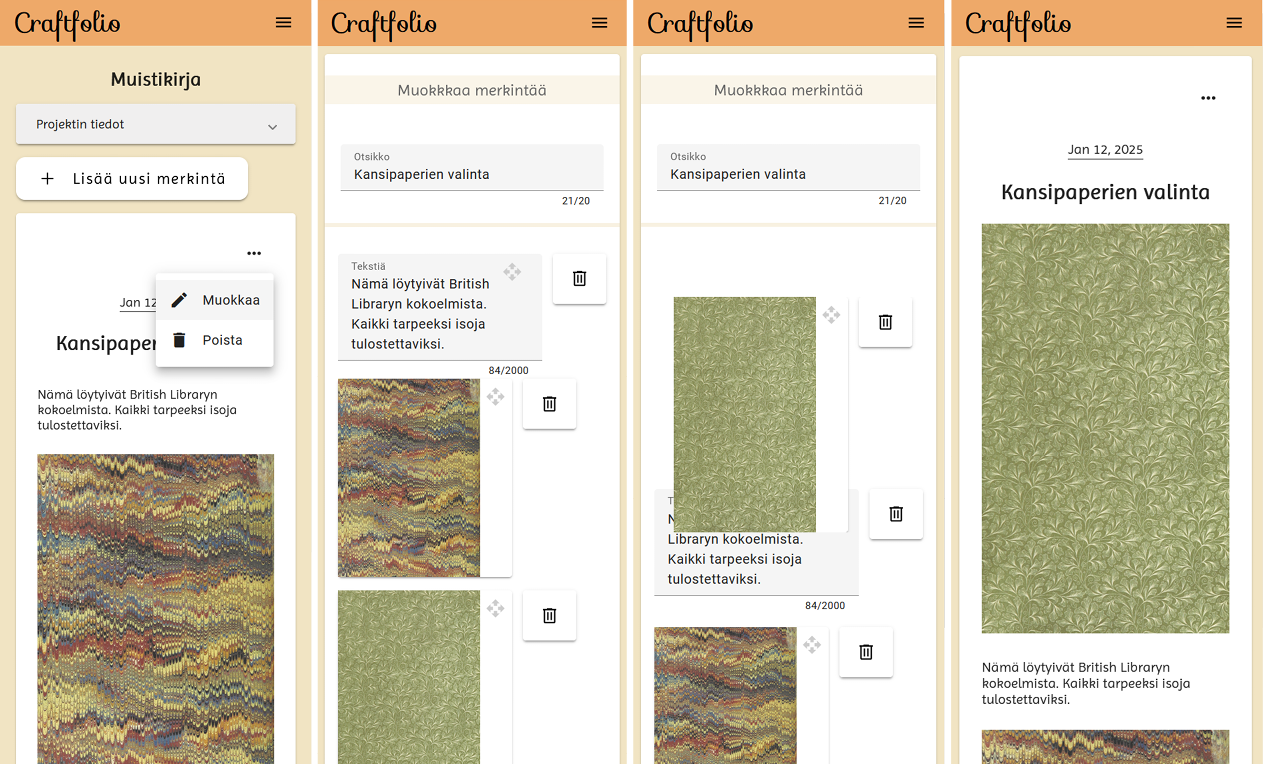
Task: Click the Jan 12, 2025 date in rightmost panel
Action: [x=1105, y=150]
